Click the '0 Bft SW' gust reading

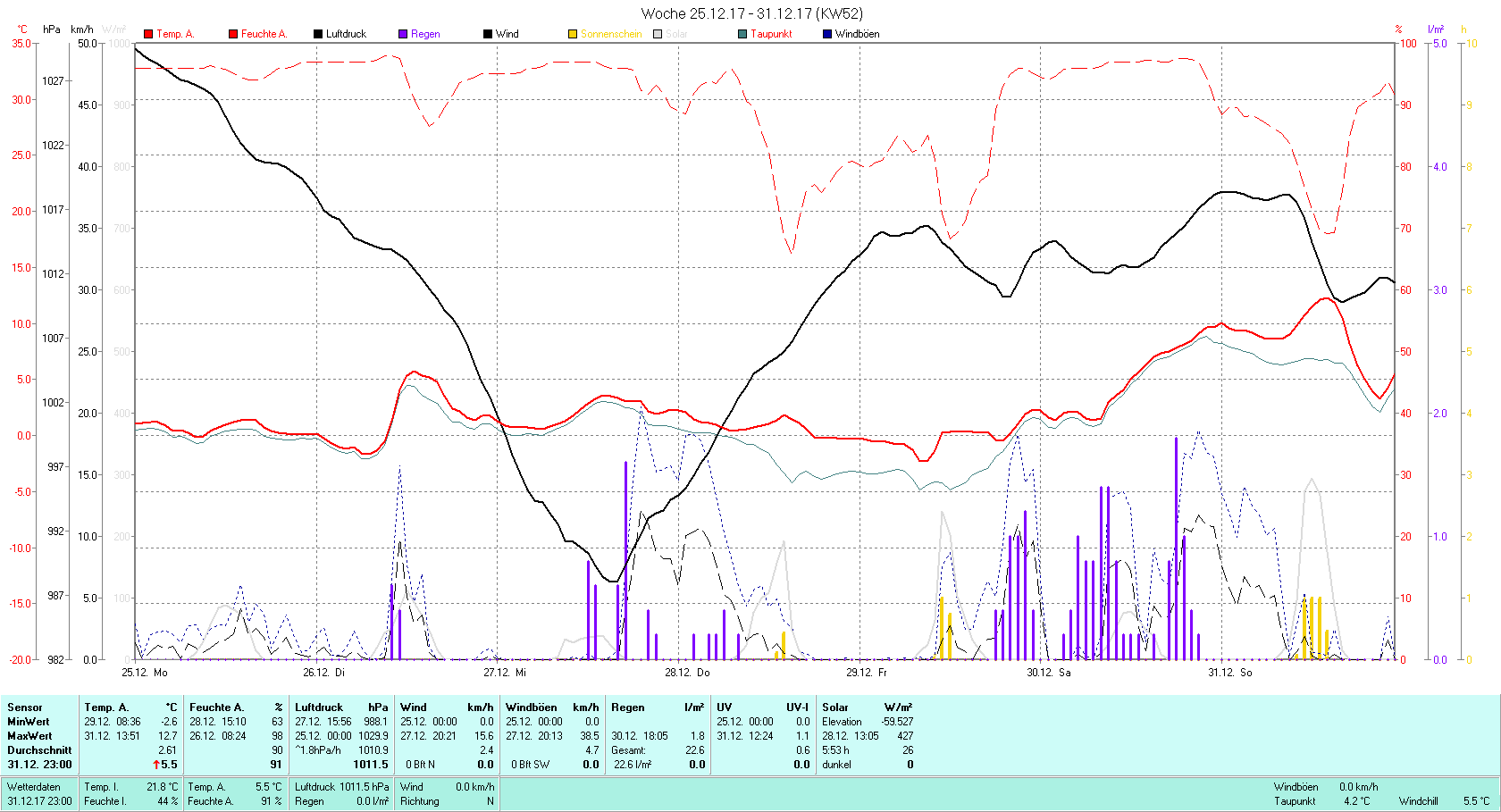pyautogui.click(x=531, y=765)
